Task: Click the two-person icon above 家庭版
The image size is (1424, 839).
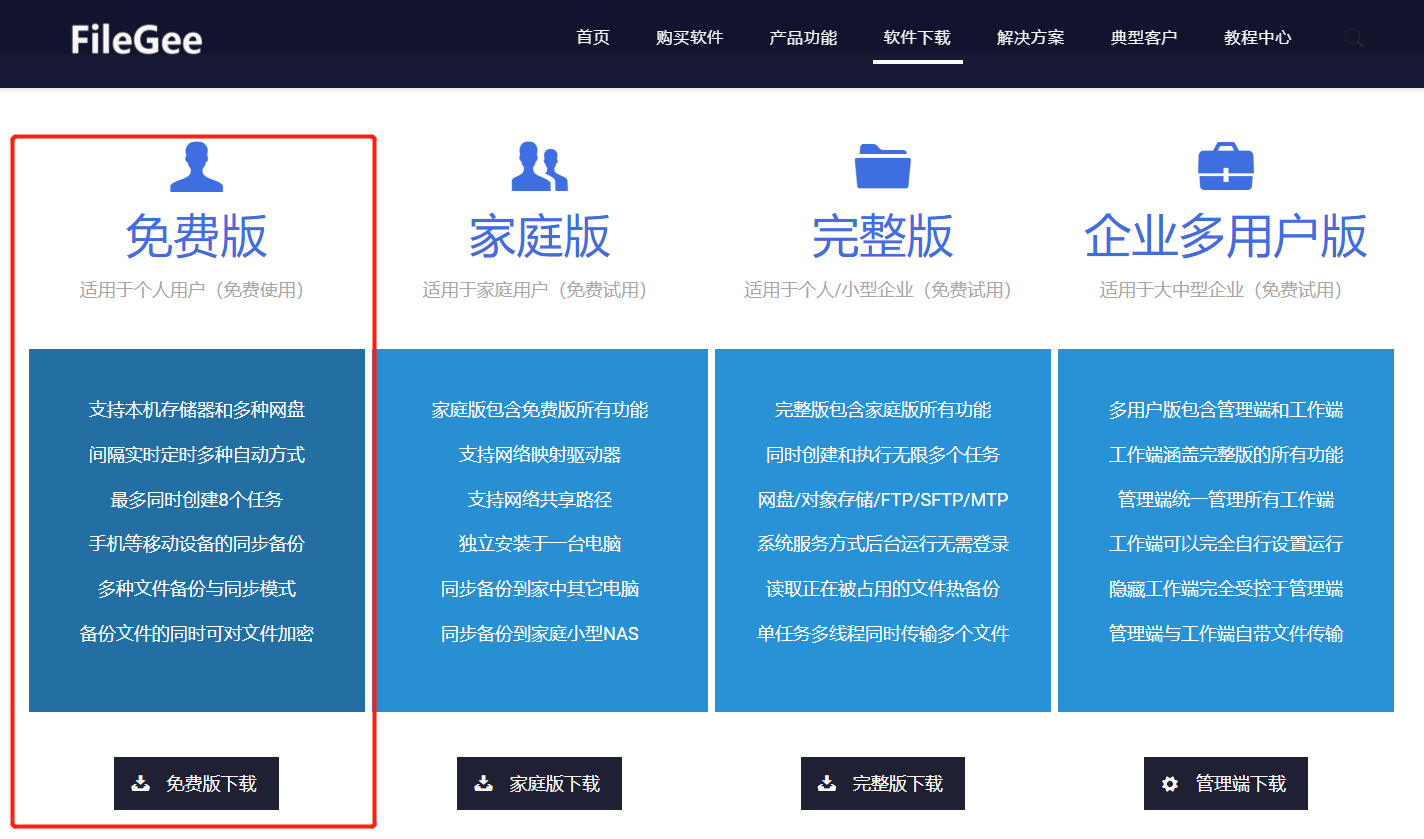Action: click(x=540, y=167)
